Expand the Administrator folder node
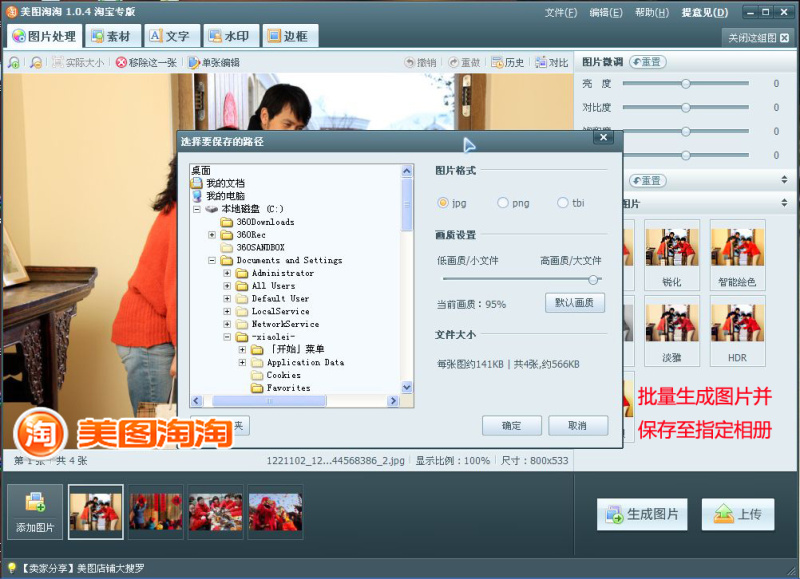 tap(227, 273)
